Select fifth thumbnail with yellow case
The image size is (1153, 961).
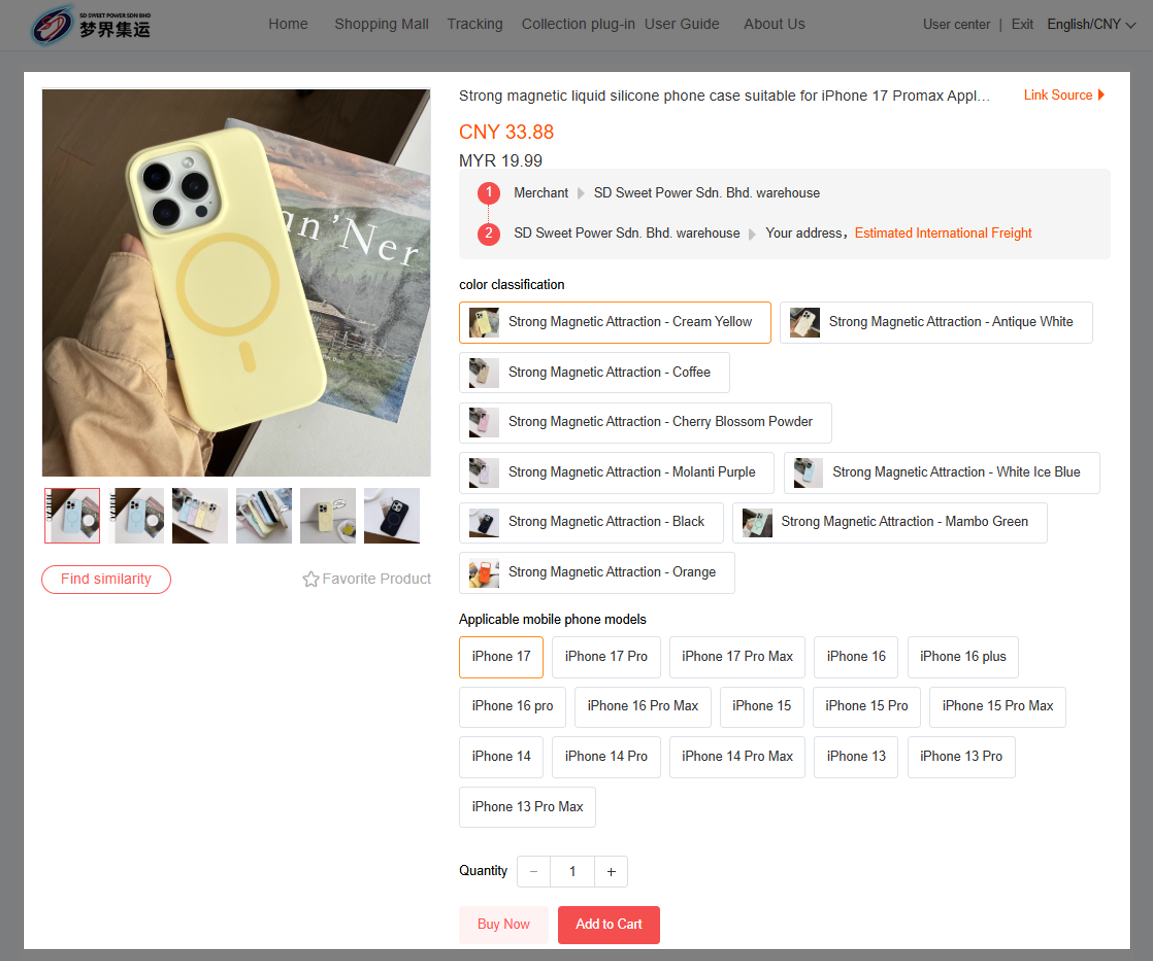(x=328, y=516)
